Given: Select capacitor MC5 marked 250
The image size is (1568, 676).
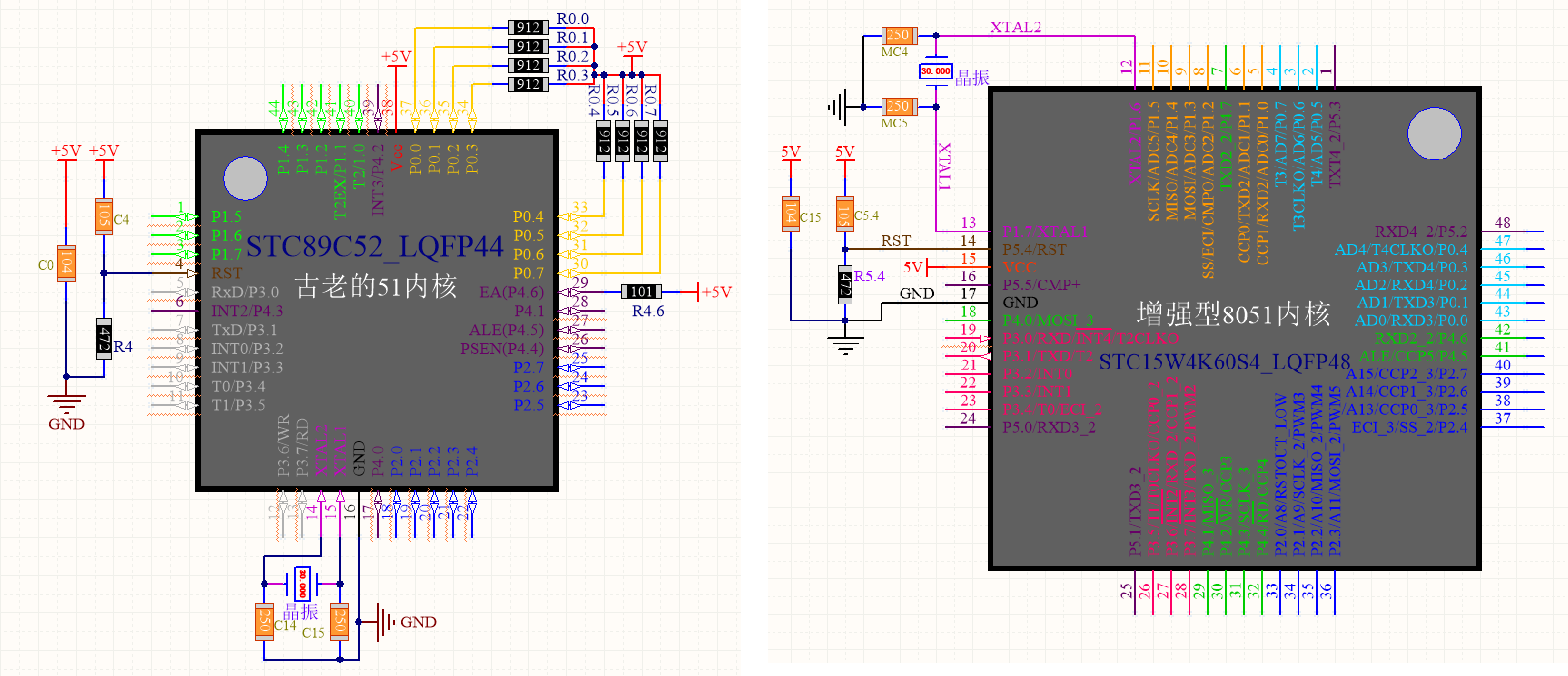Looking at the screenshot, I should pos(898,106).
